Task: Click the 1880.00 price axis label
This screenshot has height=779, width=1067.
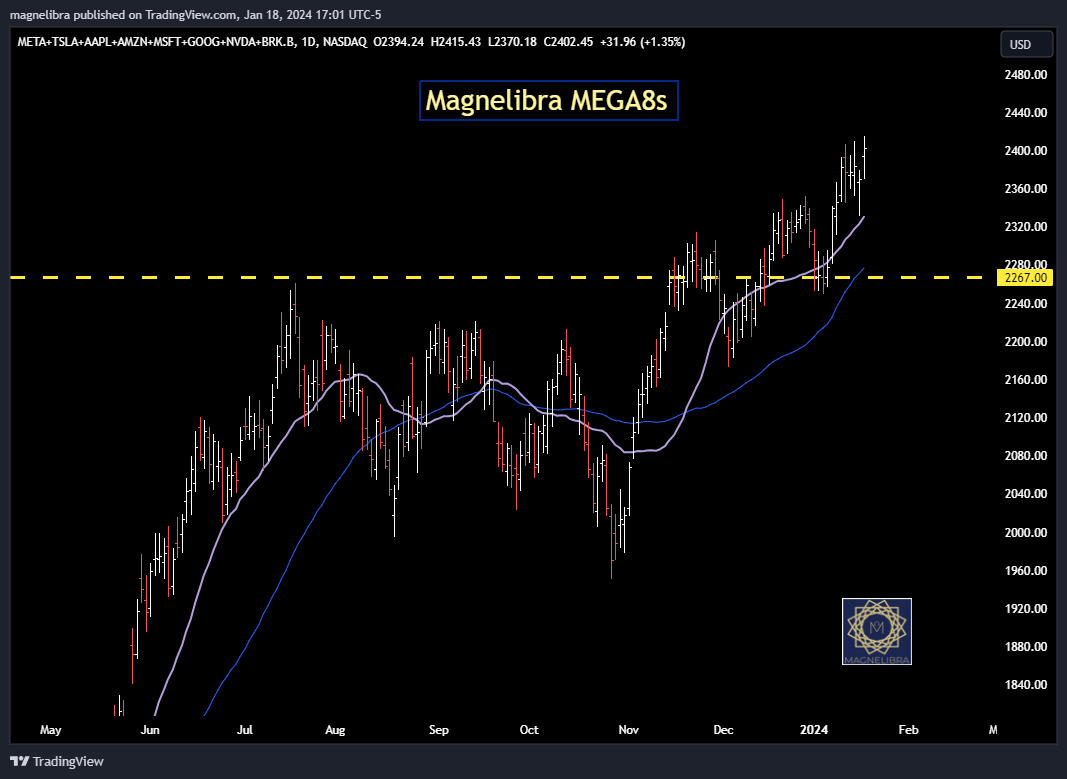Action: (1025, 647)
